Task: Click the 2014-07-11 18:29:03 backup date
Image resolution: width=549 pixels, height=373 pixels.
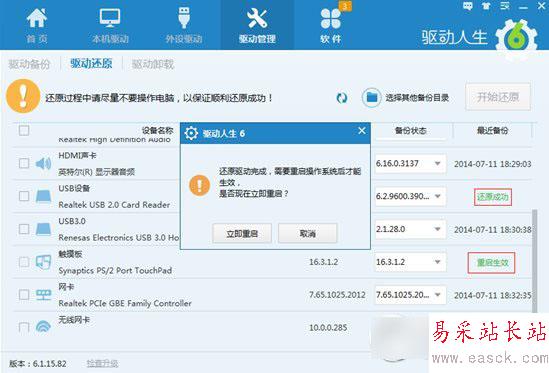Action: coord(493,164)
